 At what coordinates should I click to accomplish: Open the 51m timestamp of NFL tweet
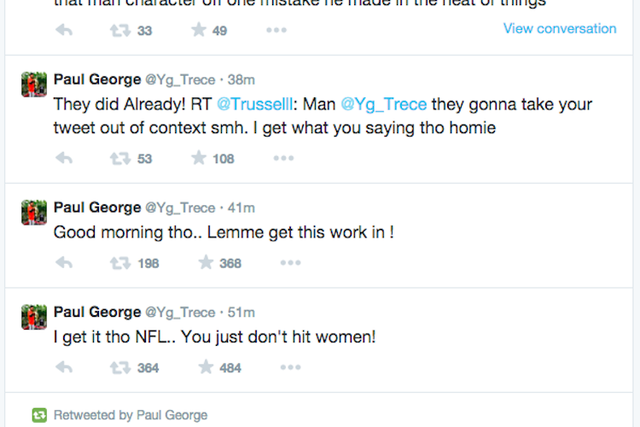[x=241, y=312]
